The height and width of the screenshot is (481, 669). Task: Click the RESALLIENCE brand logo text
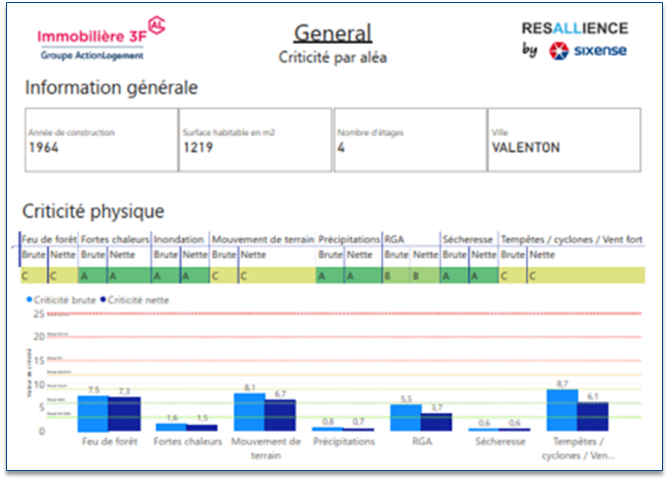[x=574, y=28]
